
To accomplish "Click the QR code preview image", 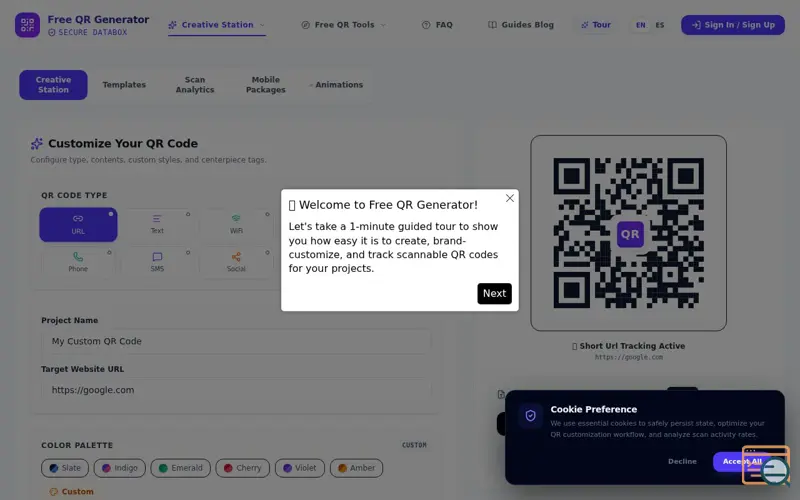I will [x=629, y=233].
